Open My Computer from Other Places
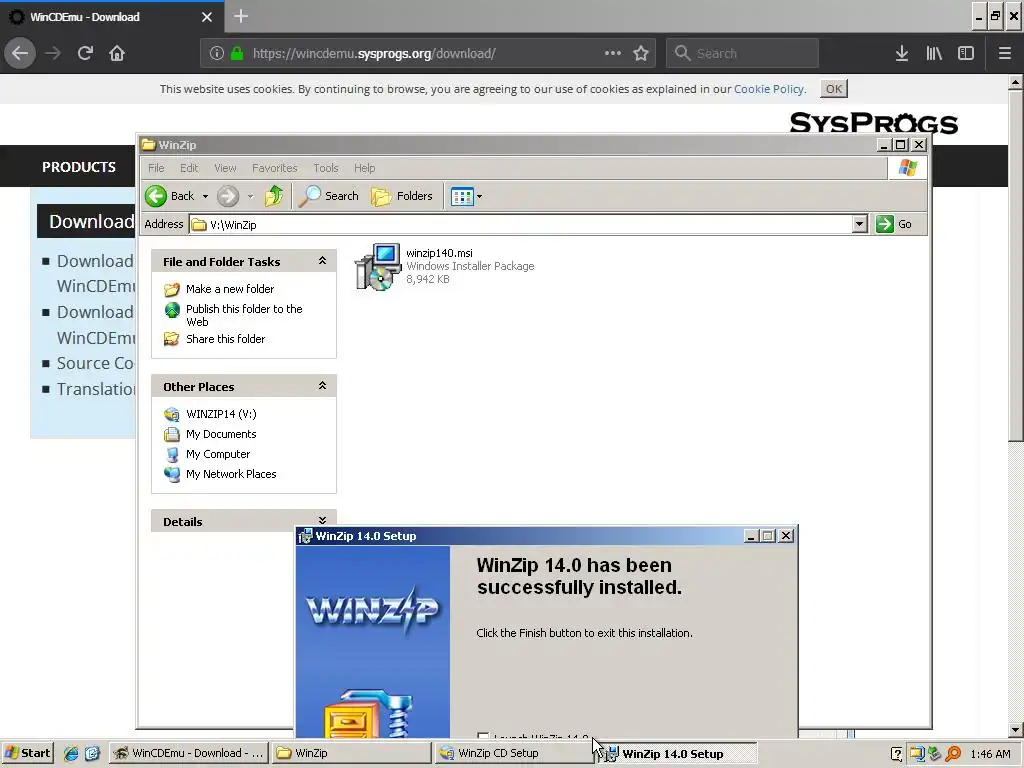The height and width of the screenshot is (768, 1024). (x=217, y=454)
